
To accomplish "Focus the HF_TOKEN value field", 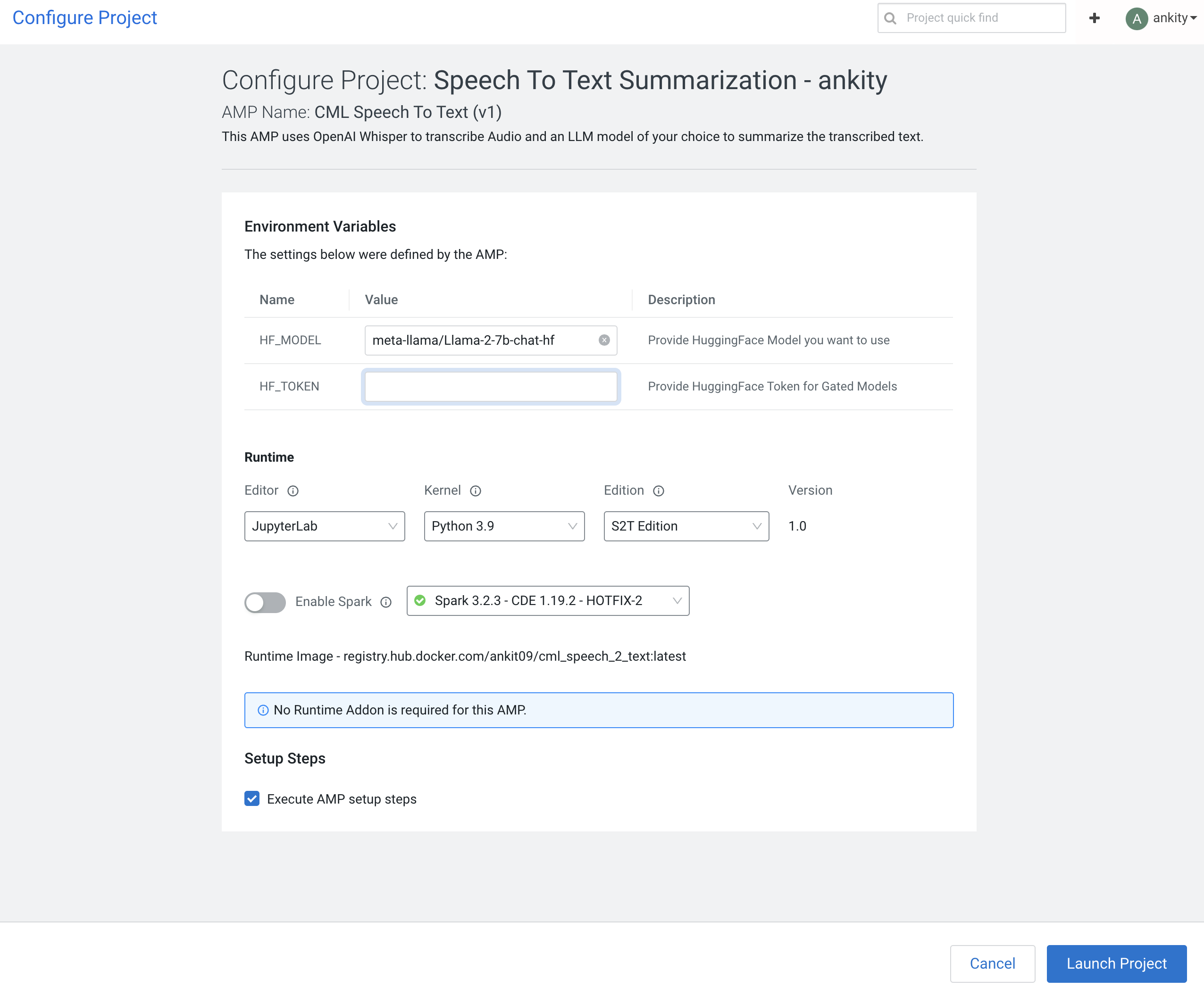I will (x=491, y=386).
